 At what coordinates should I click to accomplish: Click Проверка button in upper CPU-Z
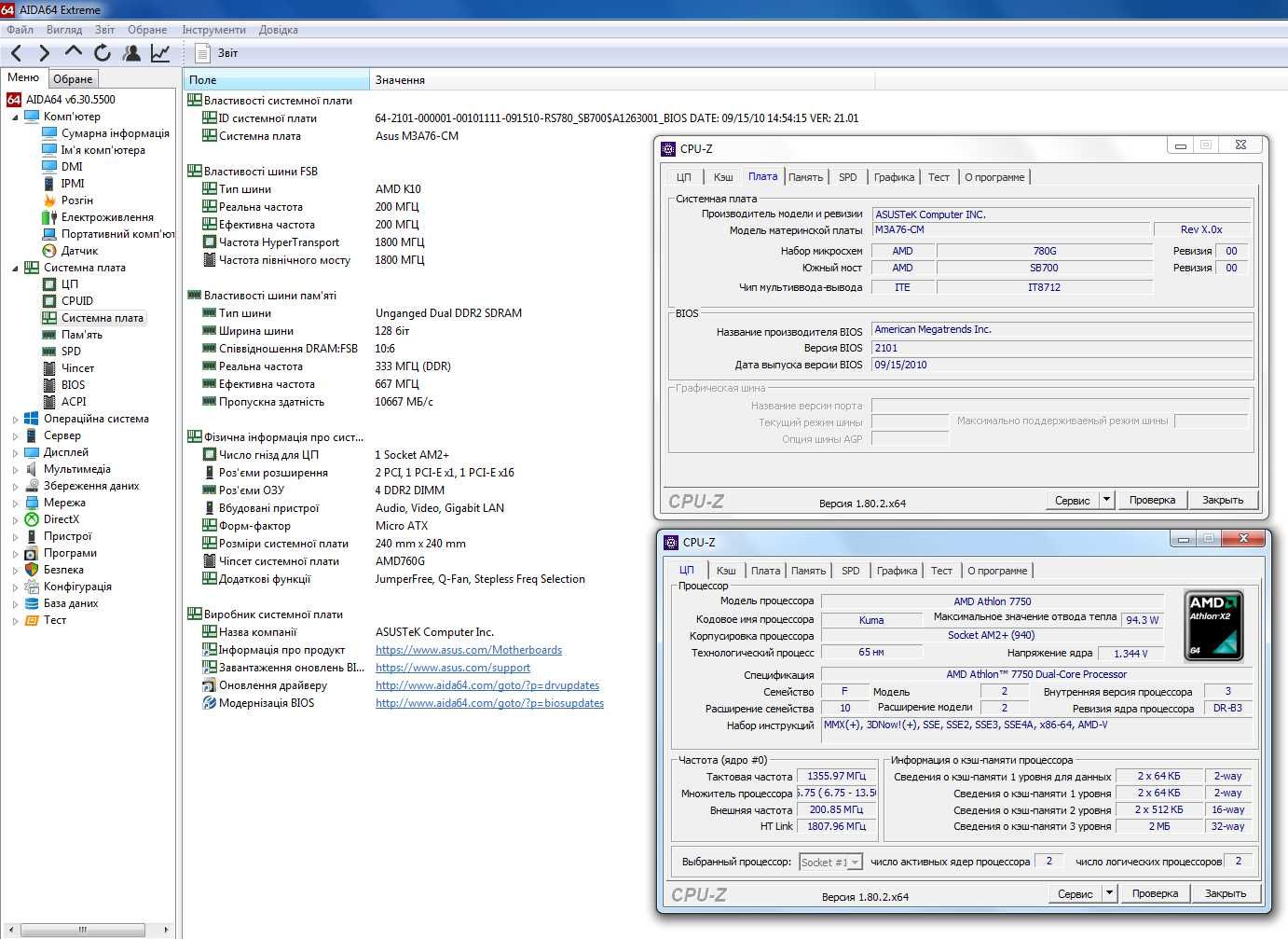1152,500
